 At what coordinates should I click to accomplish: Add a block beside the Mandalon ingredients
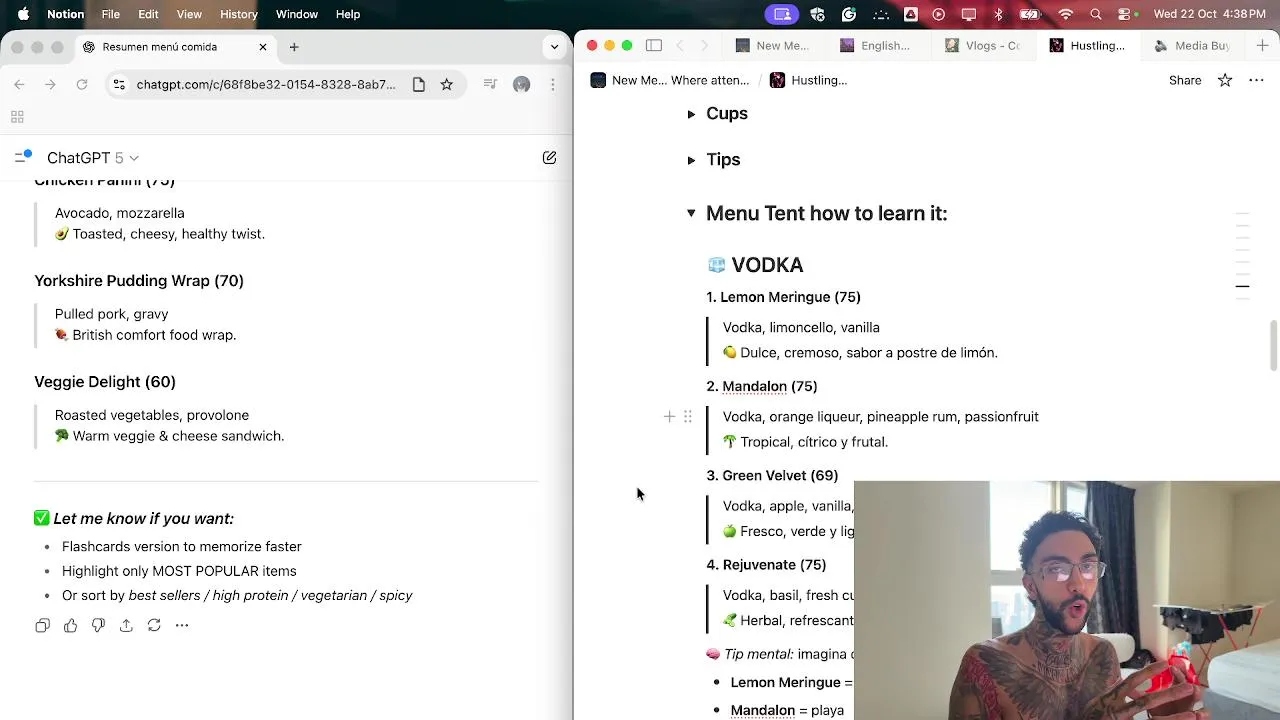(669, 417)
